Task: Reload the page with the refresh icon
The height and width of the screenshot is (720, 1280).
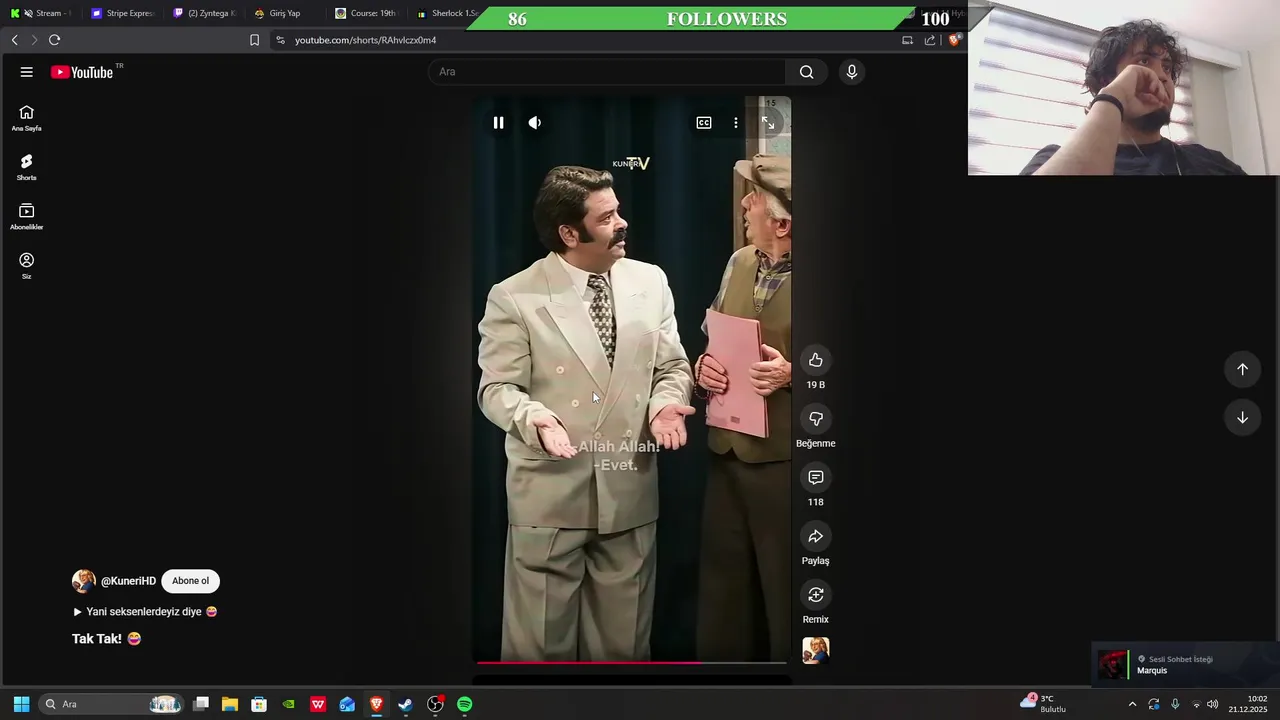Action: [54, 40]
